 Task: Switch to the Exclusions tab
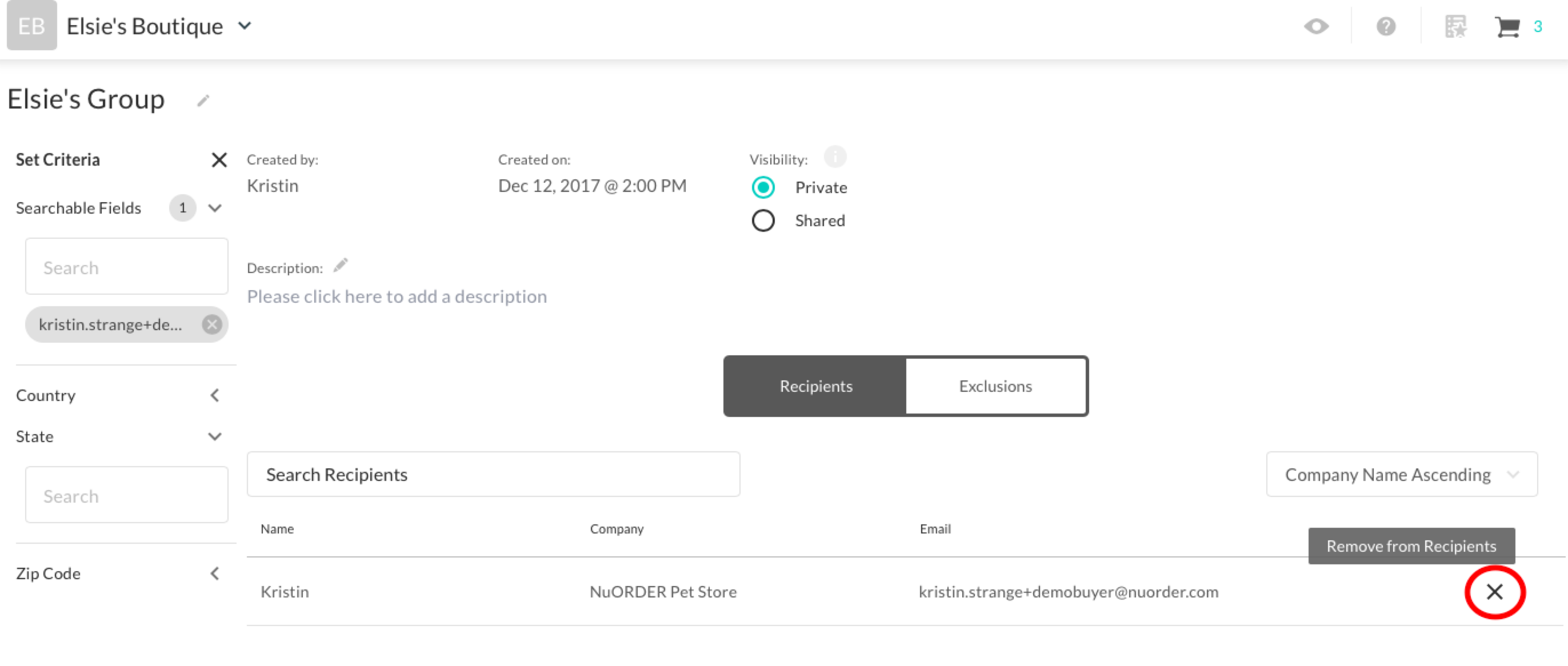995,386
